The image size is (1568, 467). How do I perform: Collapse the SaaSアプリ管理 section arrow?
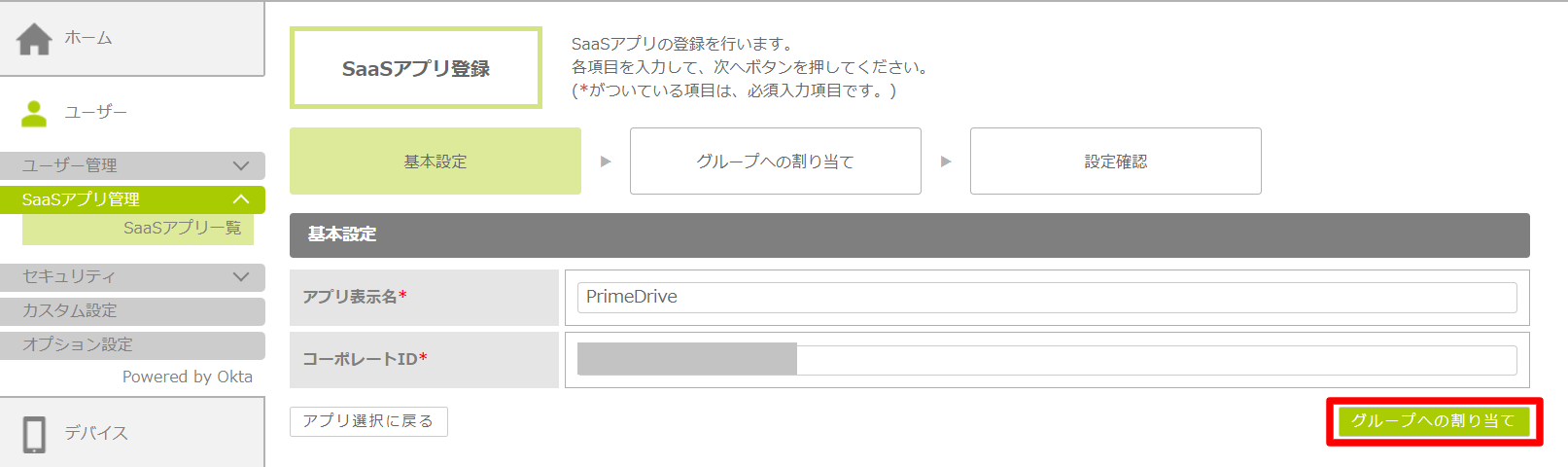click(241, 199)
